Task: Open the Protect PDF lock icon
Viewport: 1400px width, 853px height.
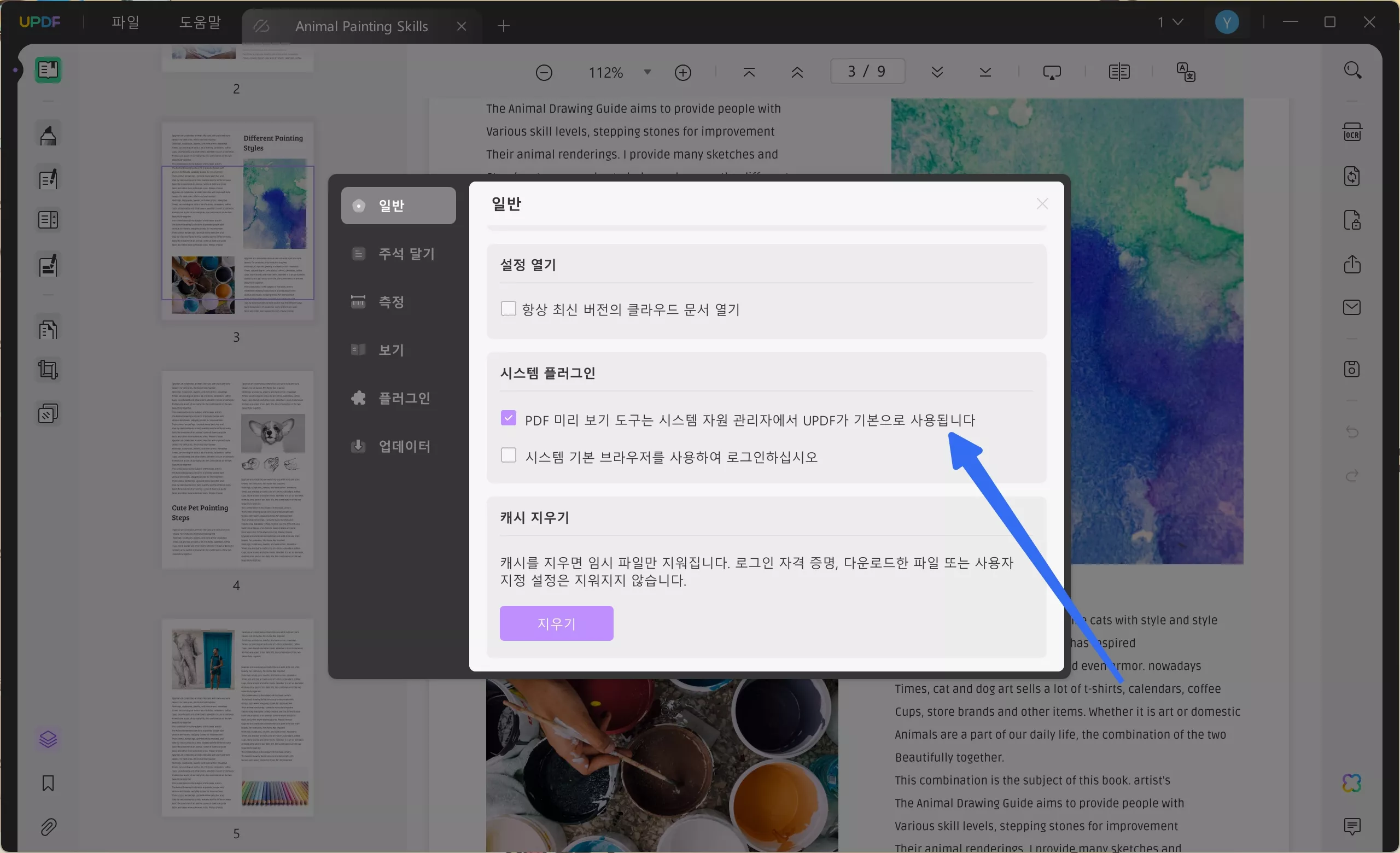Action: point(1352,220)
